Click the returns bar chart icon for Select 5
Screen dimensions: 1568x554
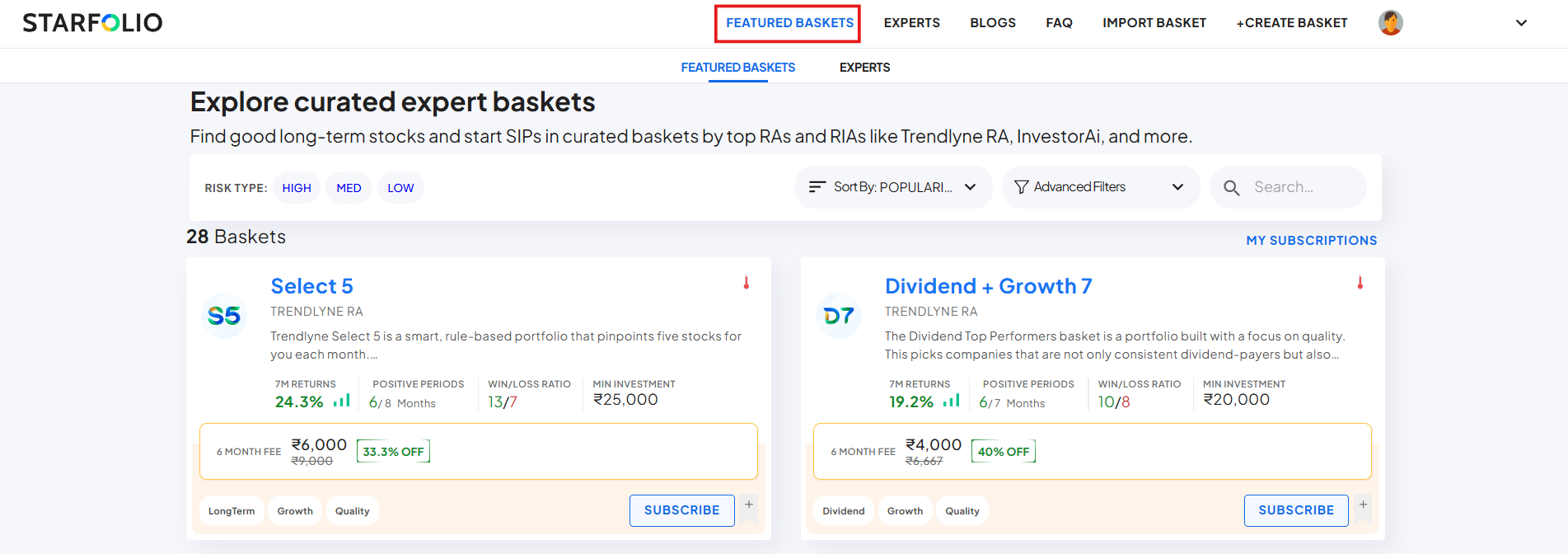tap(341, 401)
